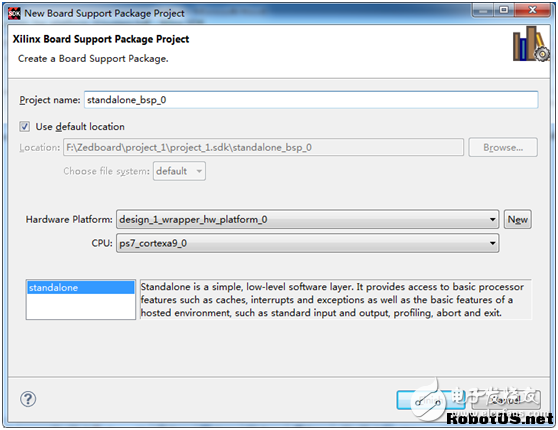Click the library books wizard banner icon
Screen dimensions: 558x430
coord(531,44)
